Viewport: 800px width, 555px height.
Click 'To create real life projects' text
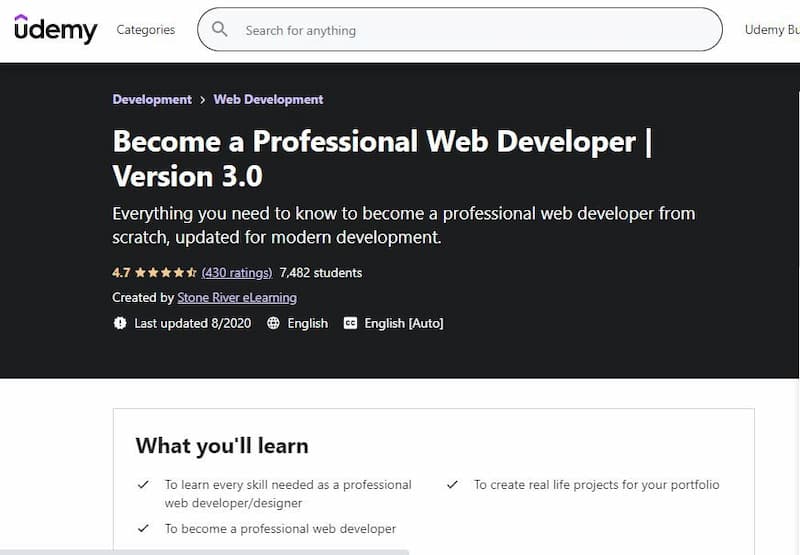click(x=597, y=485)
